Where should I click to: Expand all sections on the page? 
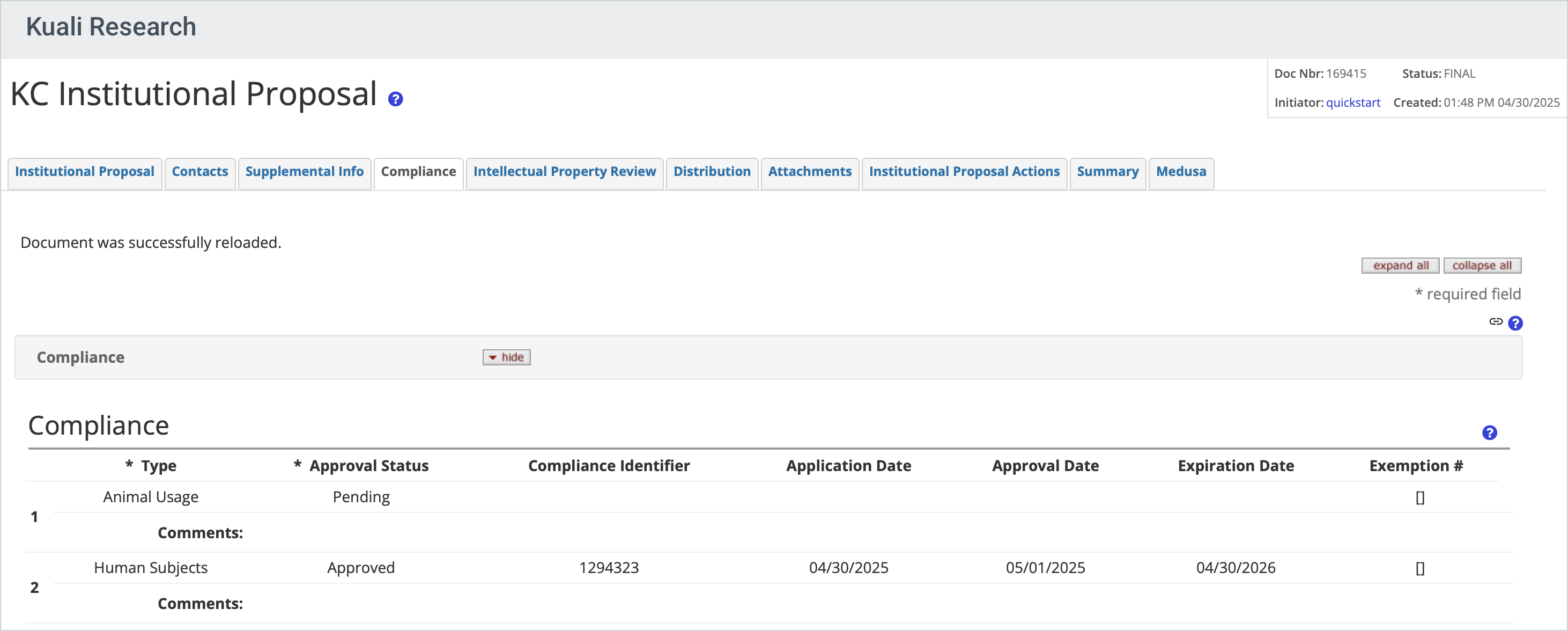[x=1400, y=265]
